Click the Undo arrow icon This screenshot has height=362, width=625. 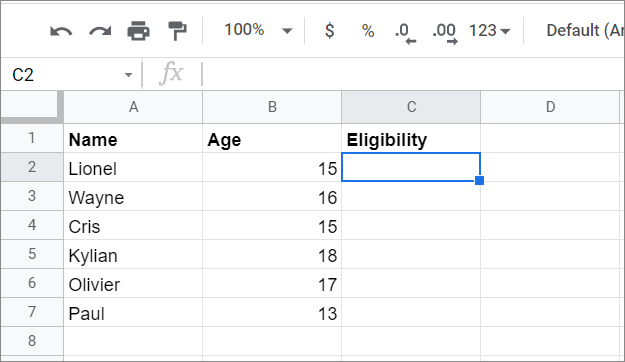tap(61, 31)
